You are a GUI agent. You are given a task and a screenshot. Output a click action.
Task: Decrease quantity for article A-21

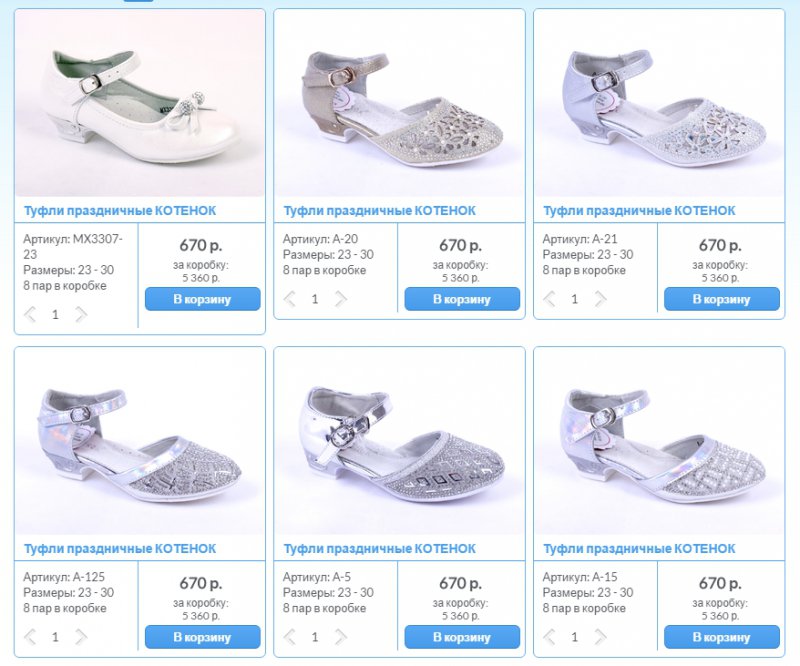[x=549, y=299]
